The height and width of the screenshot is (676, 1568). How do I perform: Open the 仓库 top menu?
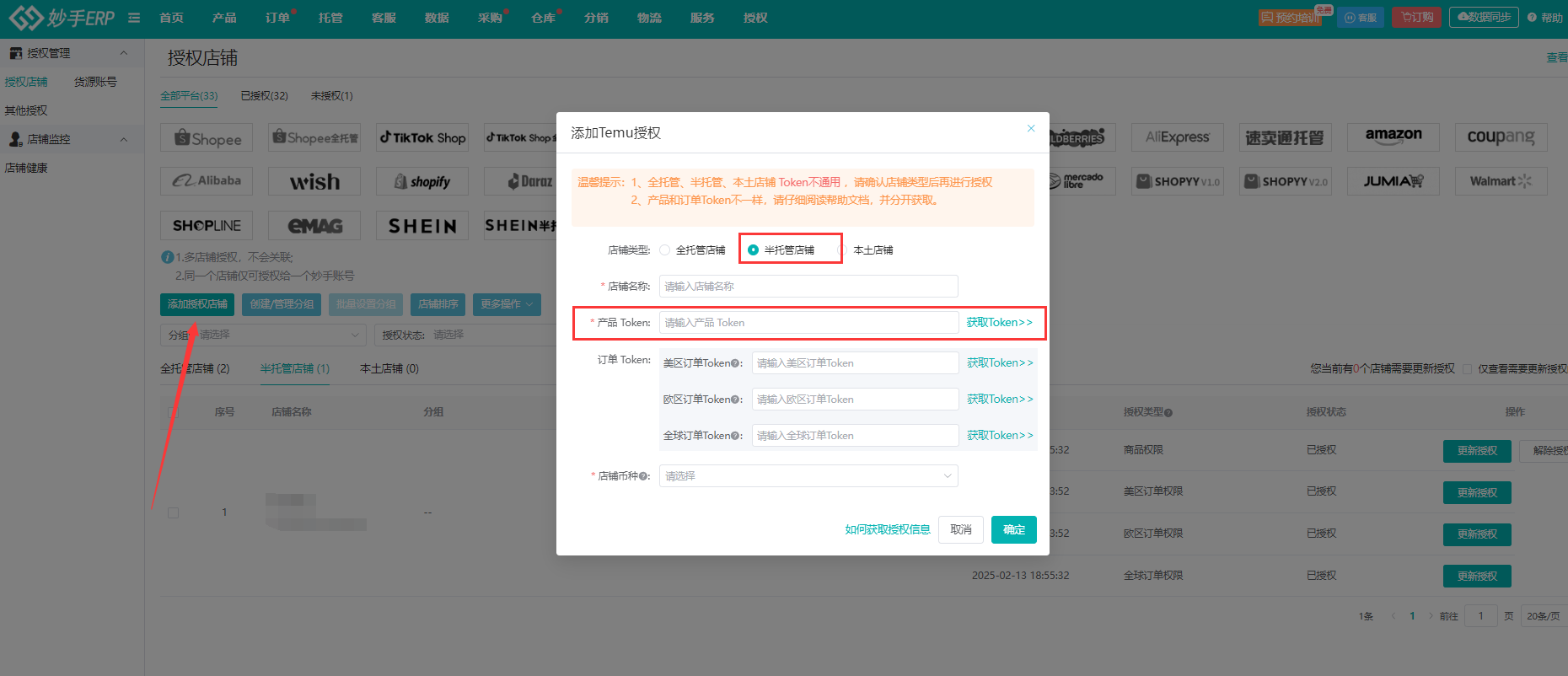click(544, 18)
